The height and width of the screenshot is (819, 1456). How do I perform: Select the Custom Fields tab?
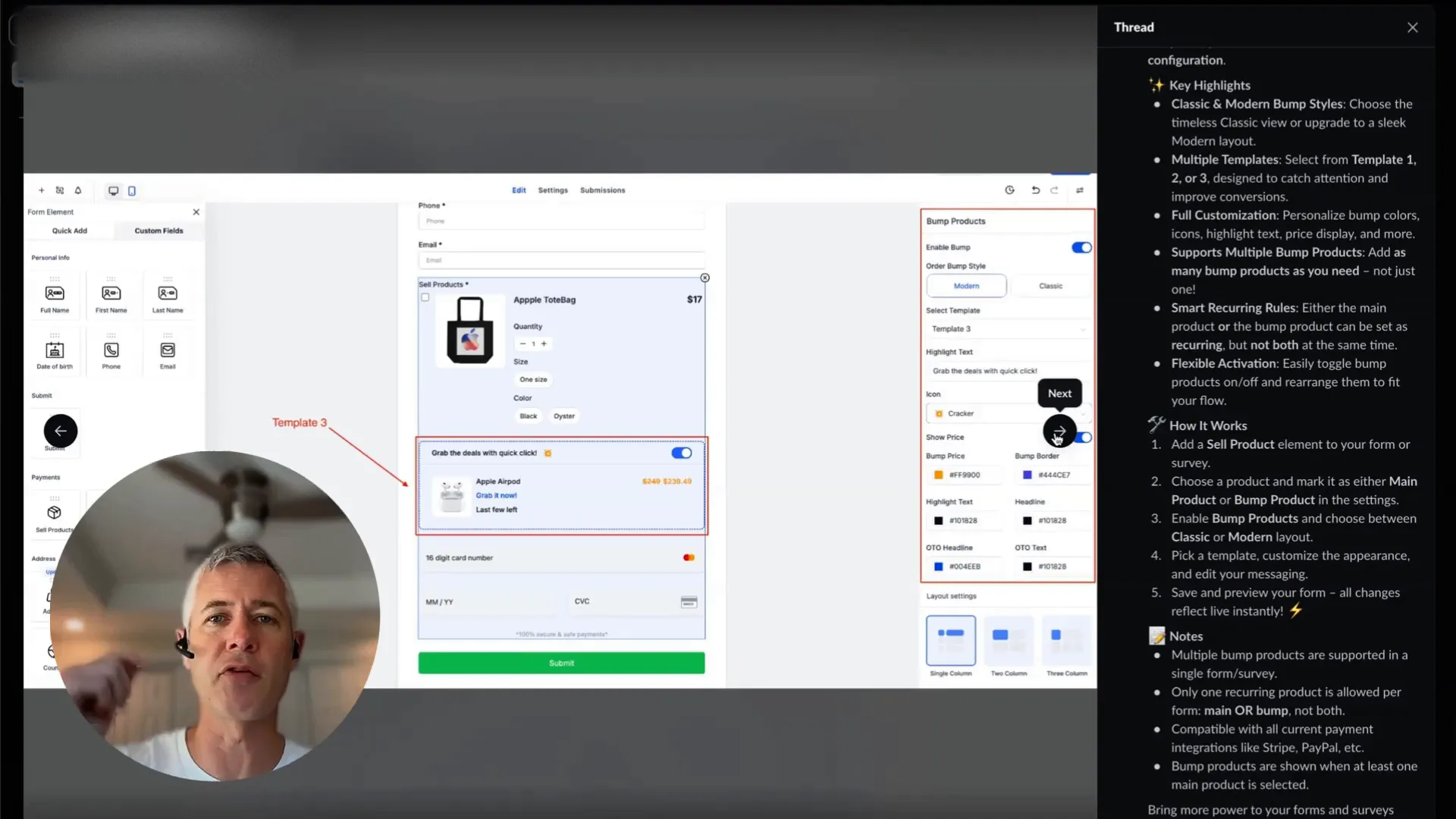point(158,231)
